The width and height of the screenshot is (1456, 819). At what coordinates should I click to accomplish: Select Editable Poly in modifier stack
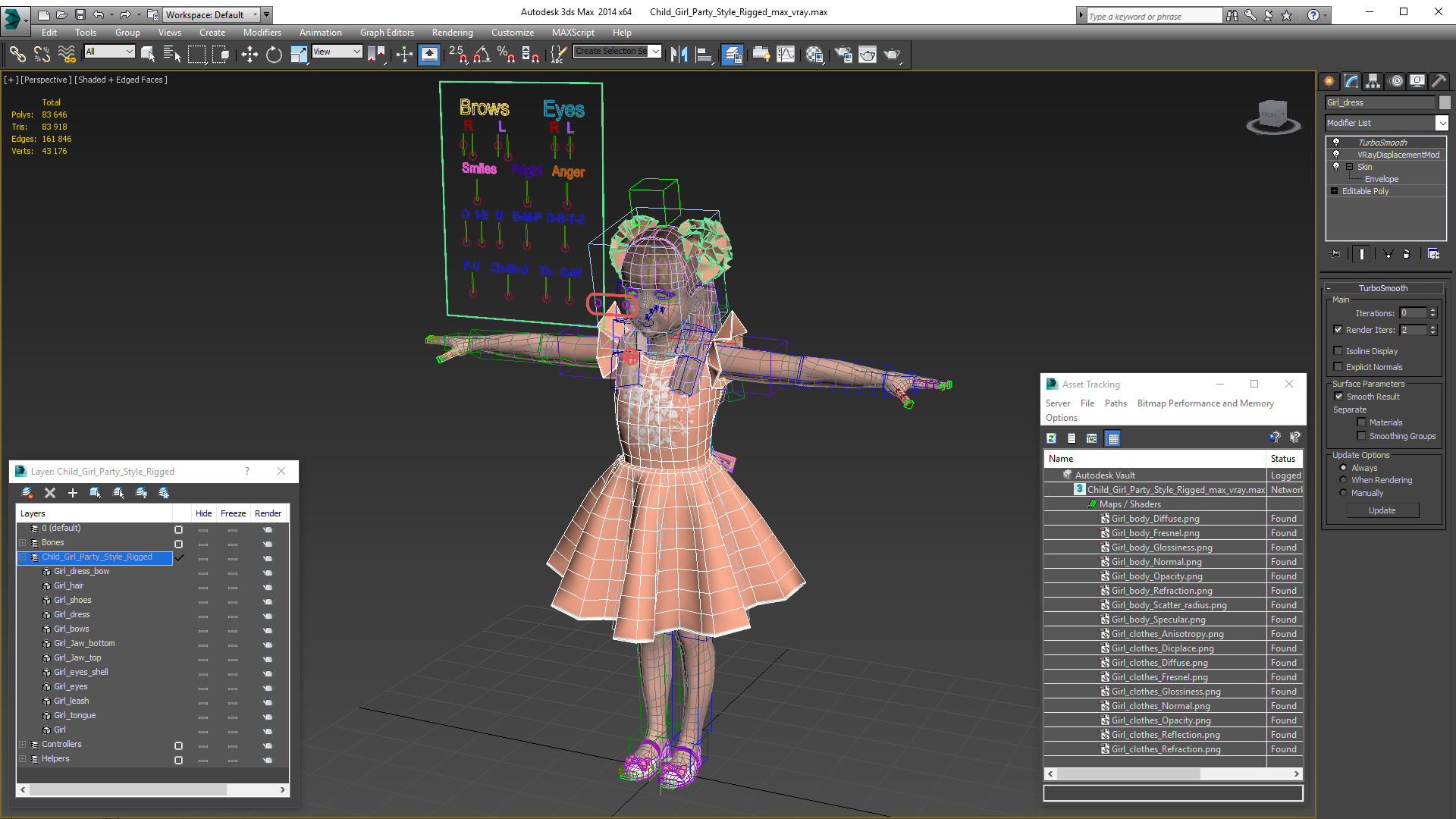pos(1365,191)
